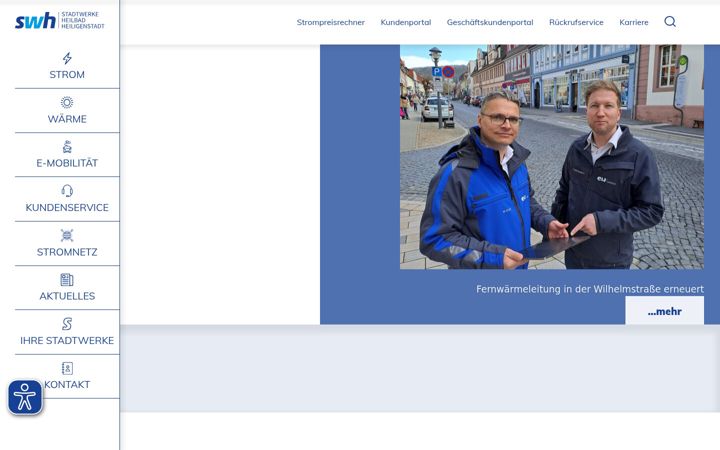Viewport: 720px width, 450px height.
Task: Open the search magnifier icon
Action: point(670,22)
